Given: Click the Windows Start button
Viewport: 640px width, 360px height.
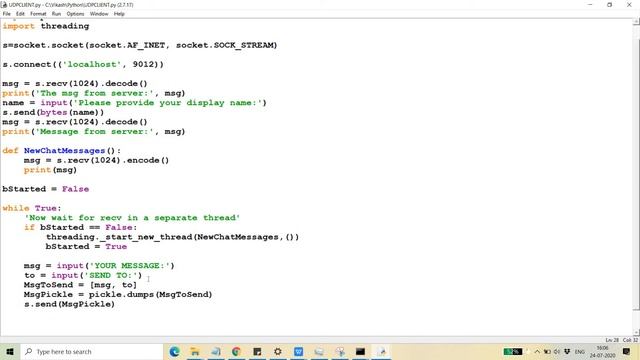Looking at the screenshot, I should (10, 351).
